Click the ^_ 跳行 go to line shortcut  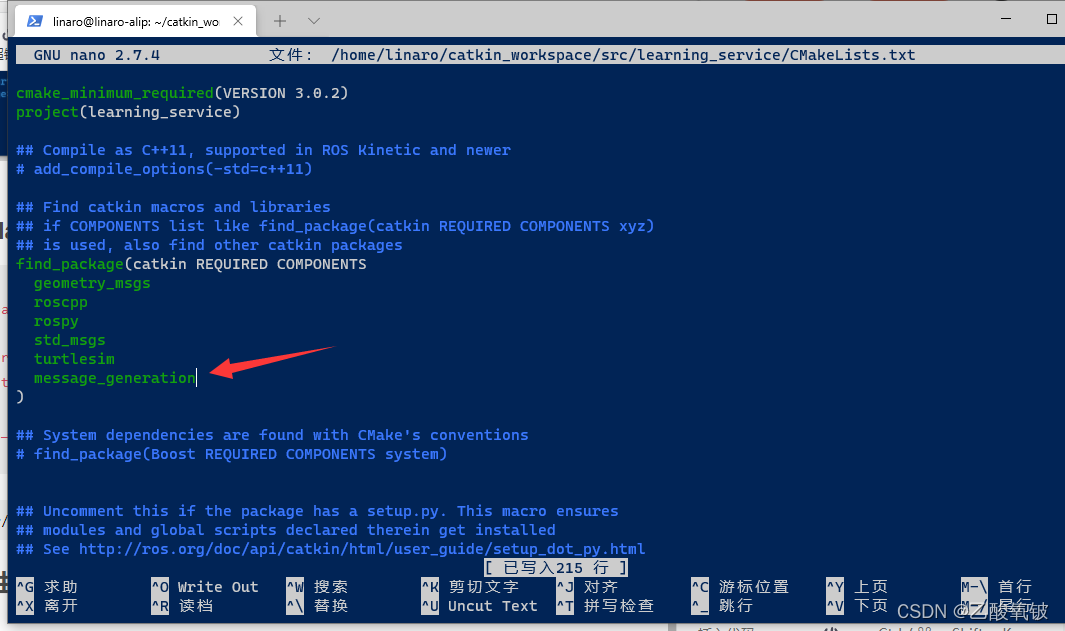tap(723, 605)
